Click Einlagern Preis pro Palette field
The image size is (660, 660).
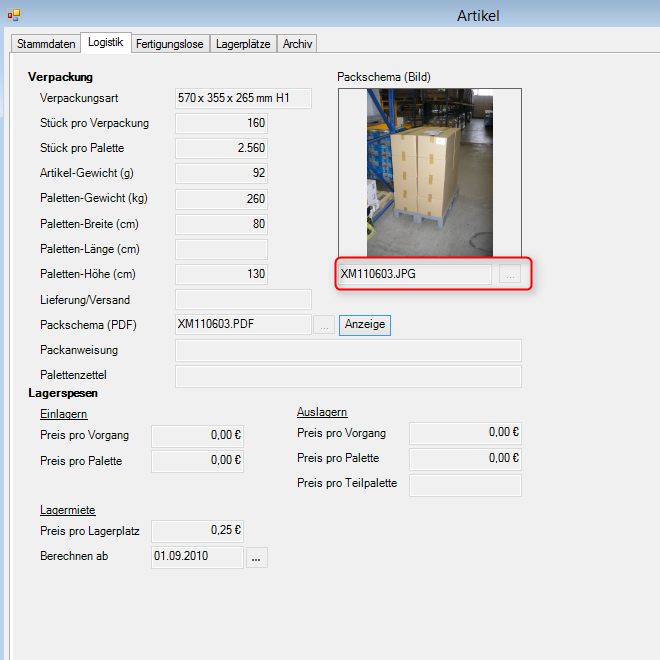pyautogui.click(x=197, y=461)
